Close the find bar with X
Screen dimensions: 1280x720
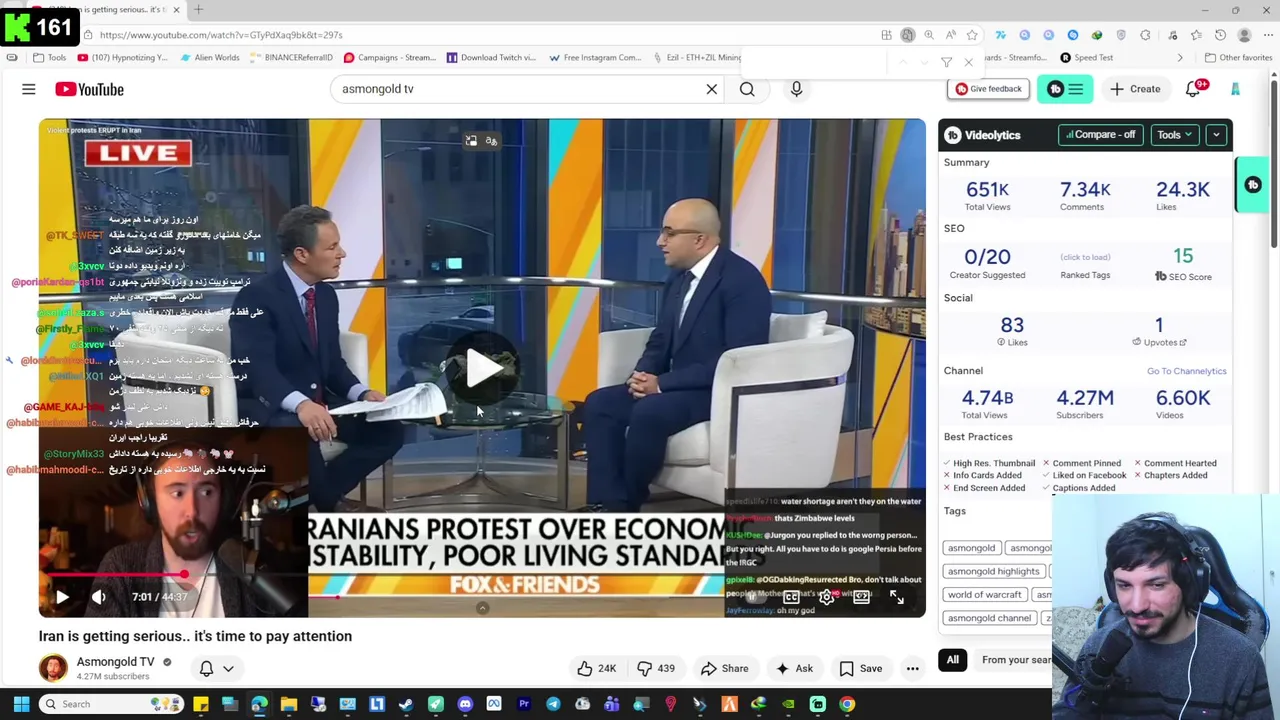[x=968, y=62]
